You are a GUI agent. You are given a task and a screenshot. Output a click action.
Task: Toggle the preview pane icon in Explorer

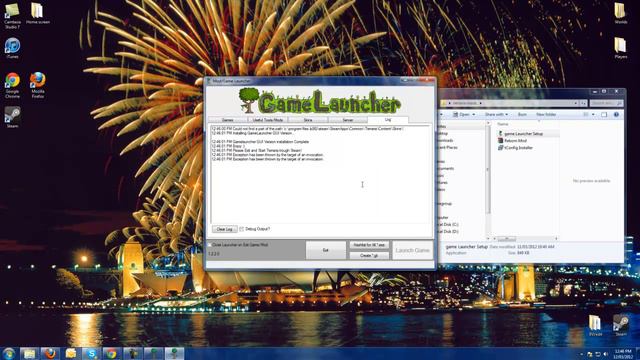(604, 115)
